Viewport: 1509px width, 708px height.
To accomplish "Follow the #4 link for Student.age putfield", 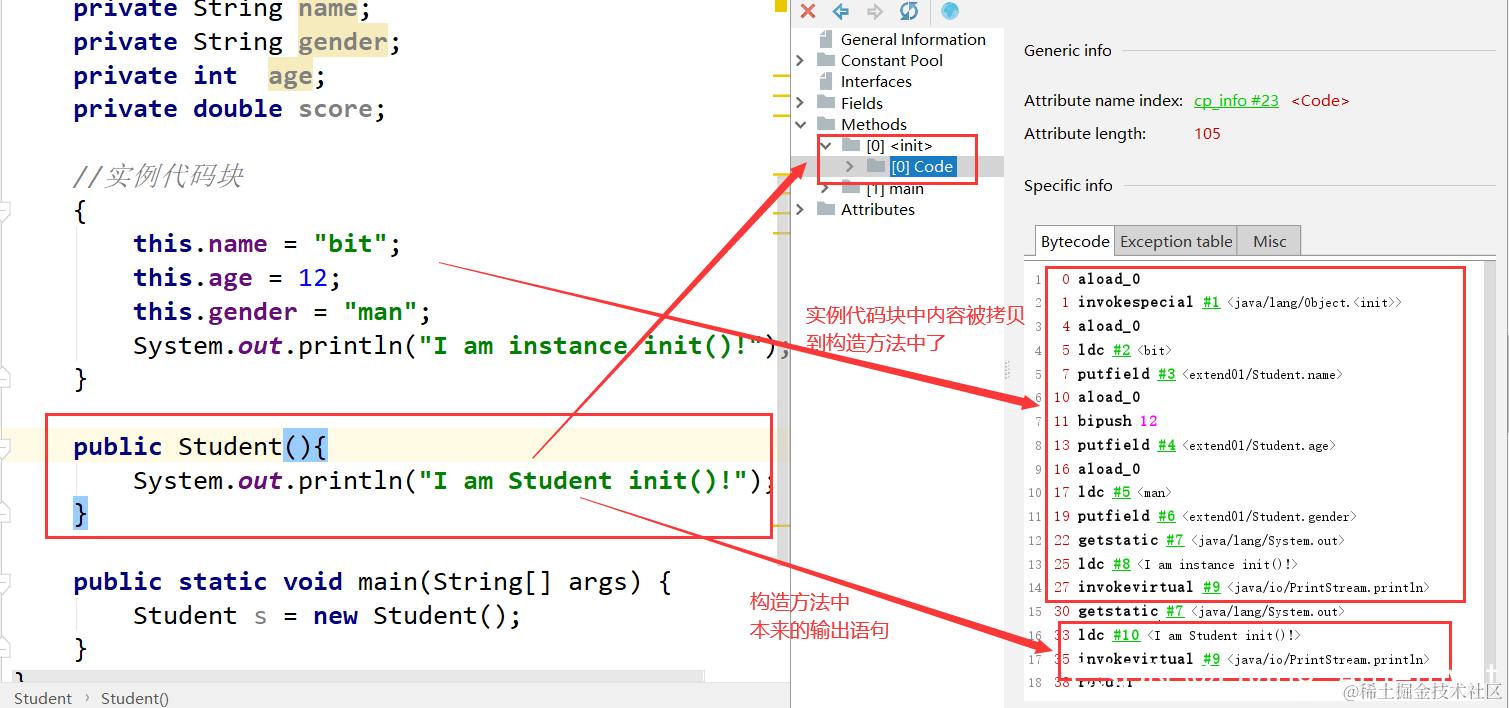I will click(x=1166, y=445).
